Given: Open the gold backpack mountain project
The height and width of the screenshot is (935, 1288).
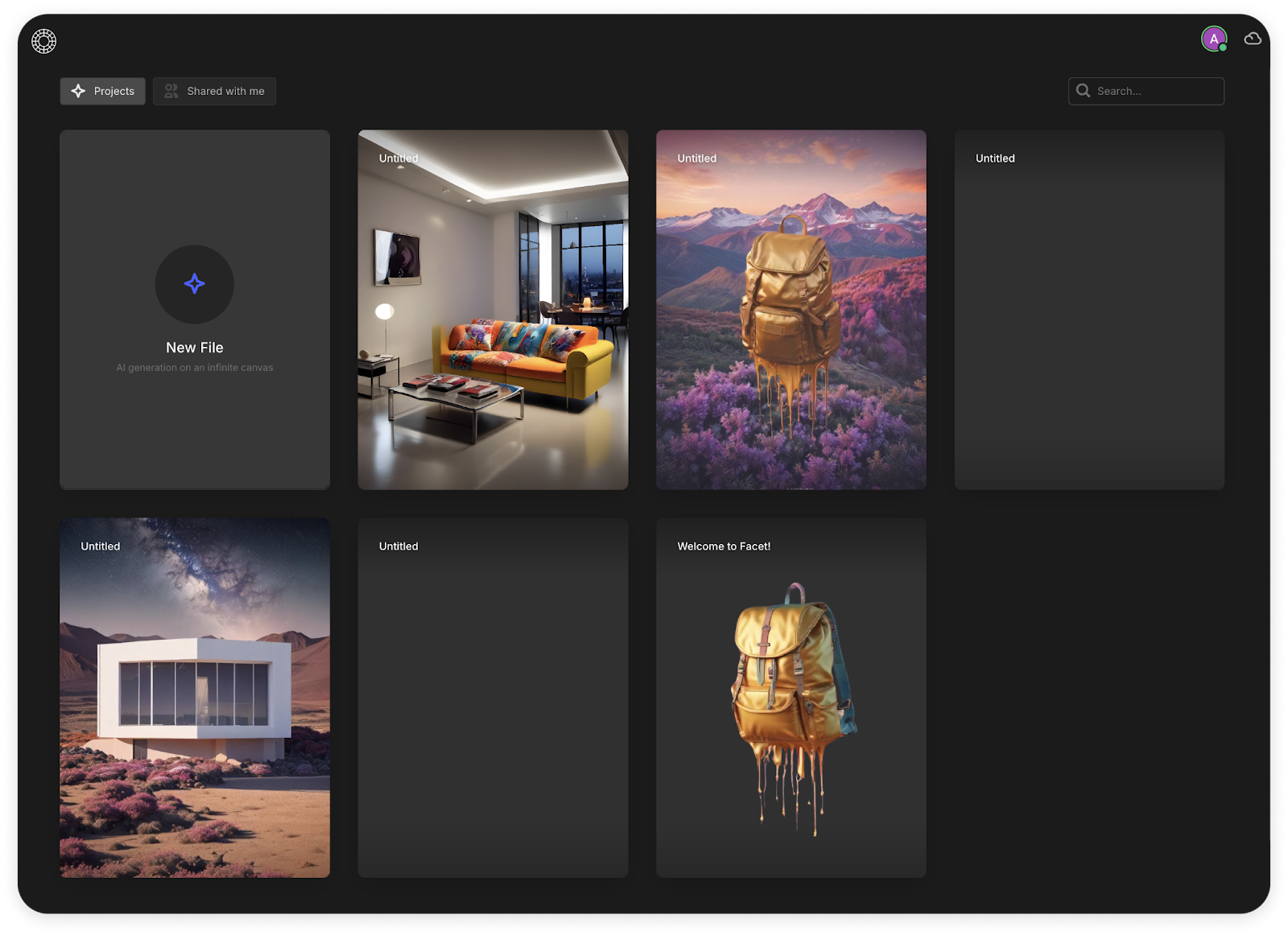Looking at the screenshot, I should (x=791, y=310).
